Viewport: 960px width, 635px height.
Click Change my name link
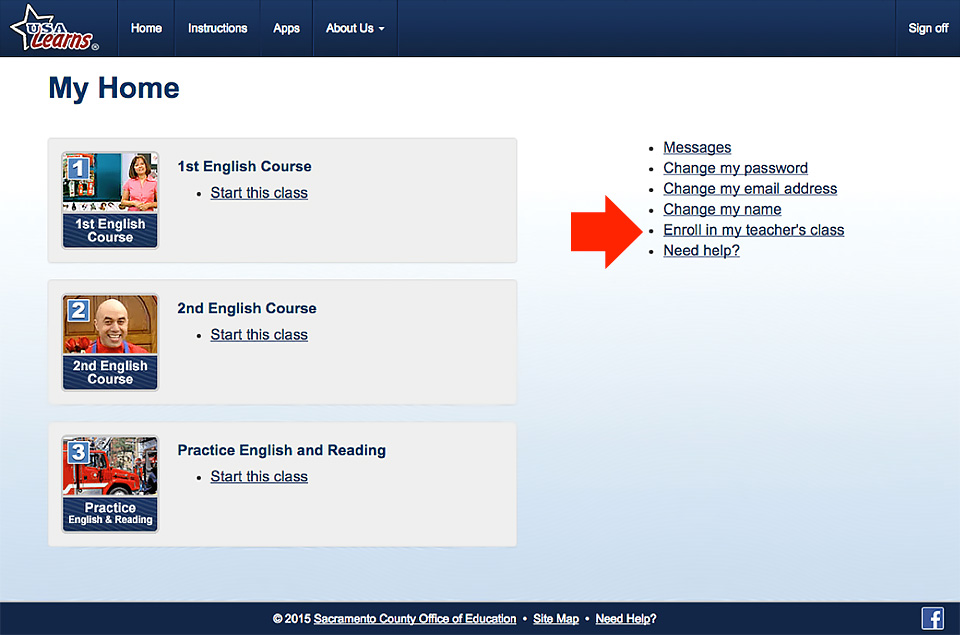coord(722,209)
